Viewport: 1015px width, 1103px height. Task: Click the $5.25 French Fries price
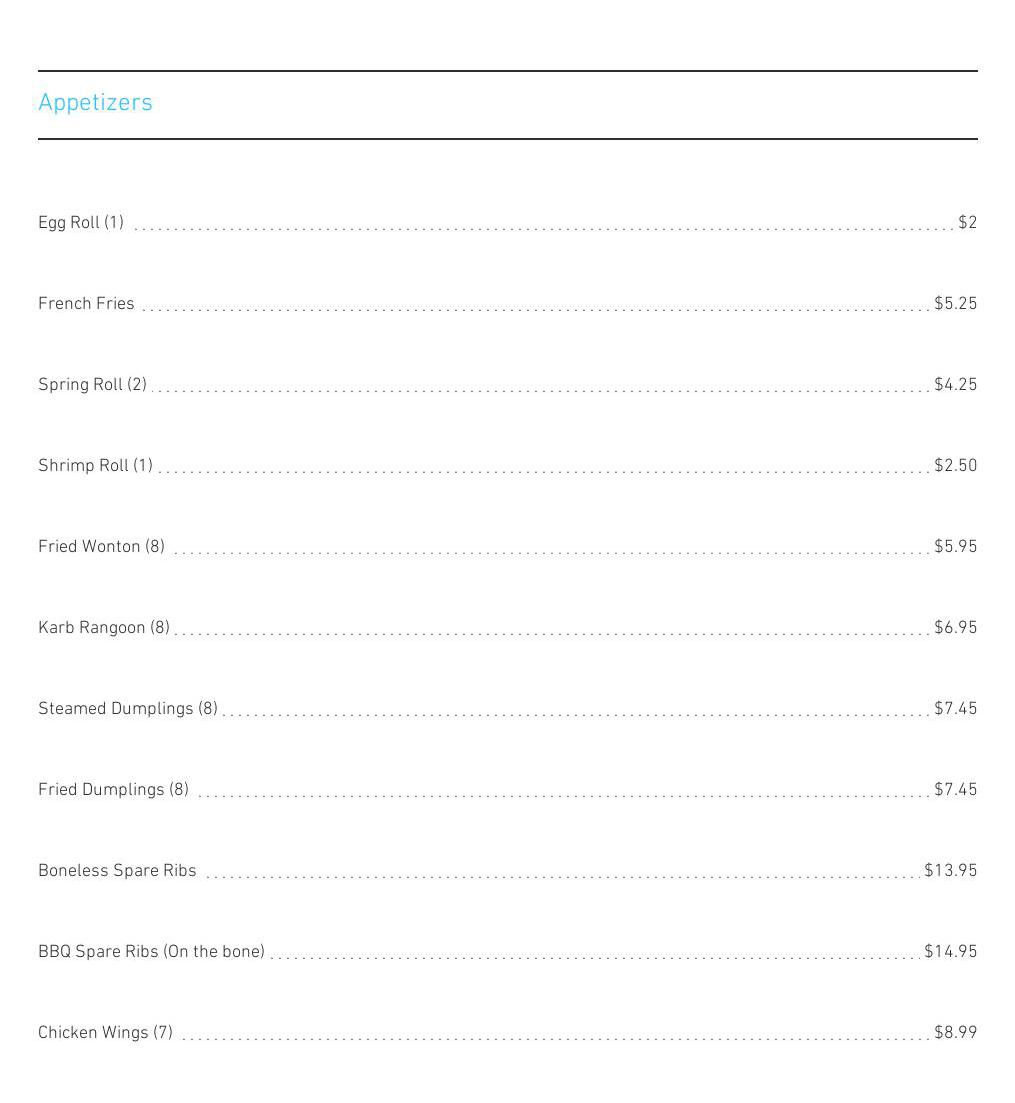coord(955,303)
